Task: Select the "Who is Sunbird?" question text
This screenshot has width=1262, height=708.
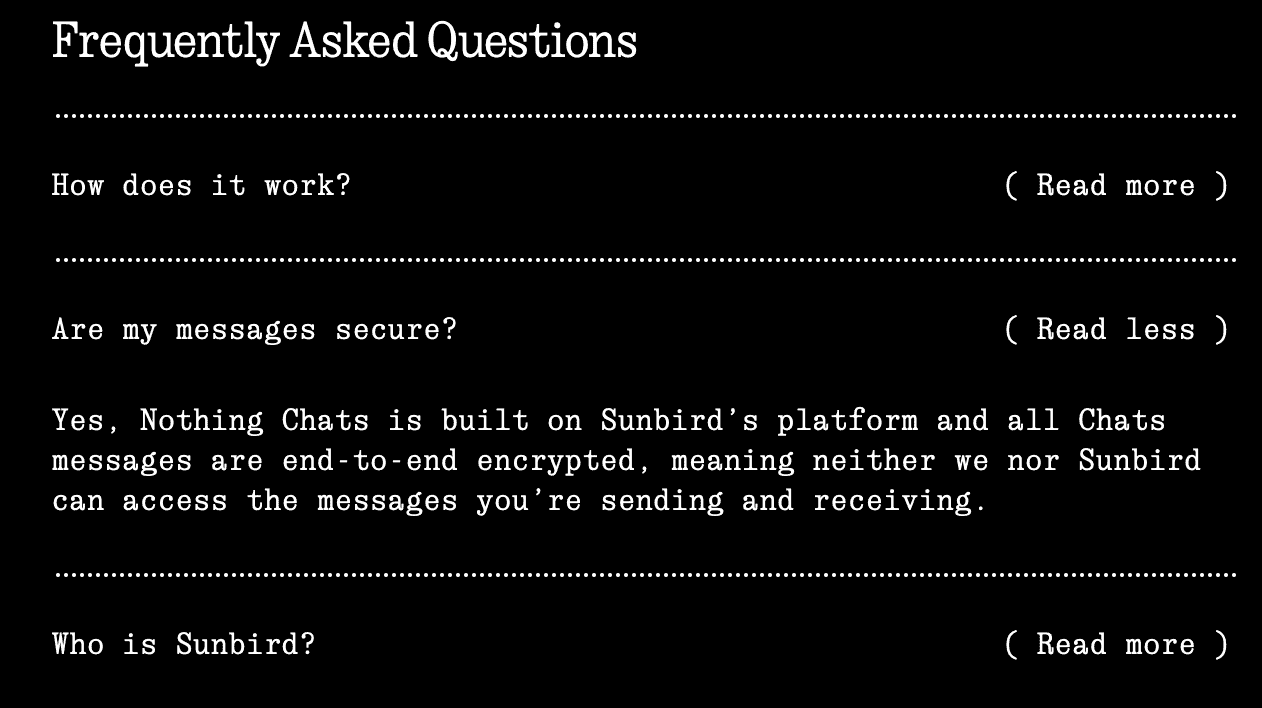Action: click(182, 644)
